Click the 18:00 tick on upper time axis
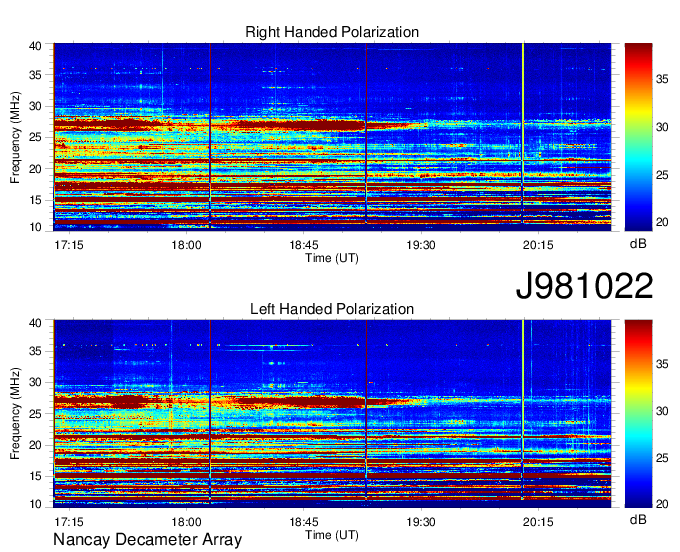The height and width of the screenshot is (552, 680). pos(186,245)
